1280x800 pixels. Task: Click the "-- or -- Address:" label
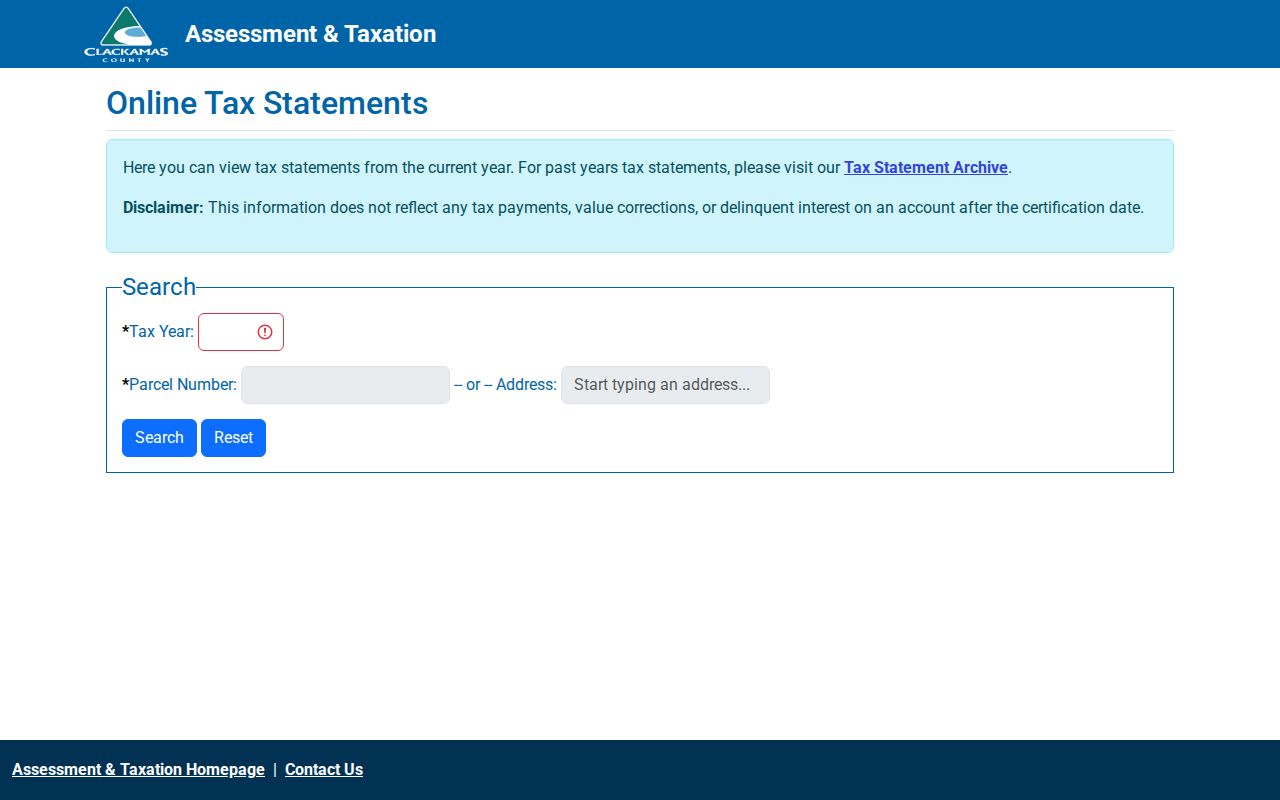coord(505,385)
